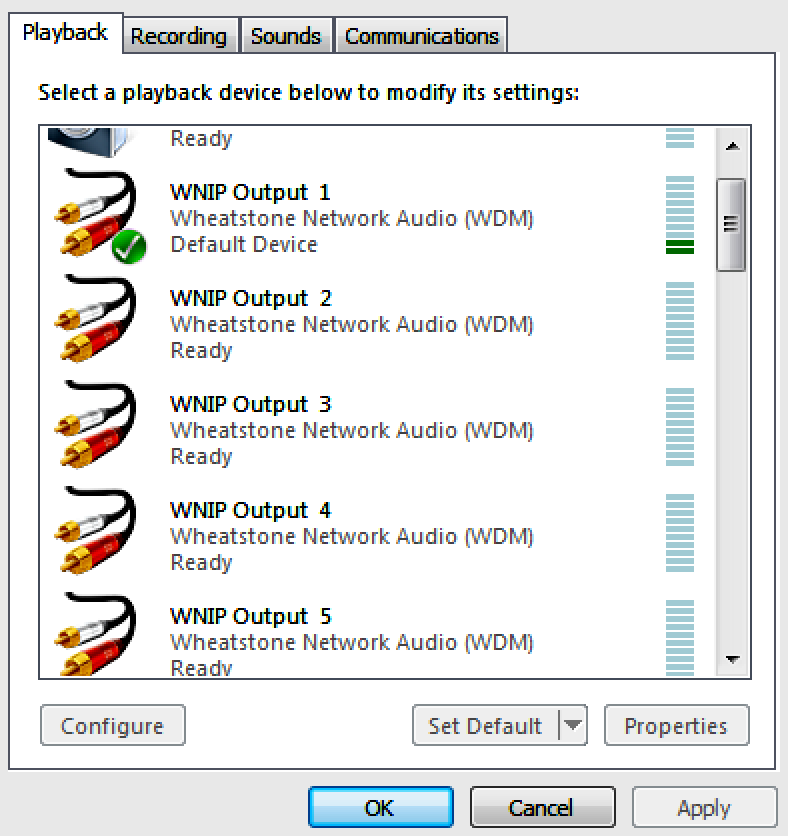Click the WNIP Output 4 RCA cable icon
The image size is (788, 836).
96,531
